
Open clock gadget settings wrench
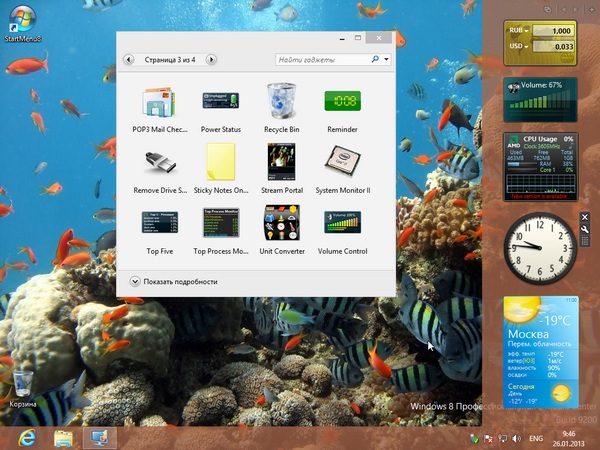585,229
